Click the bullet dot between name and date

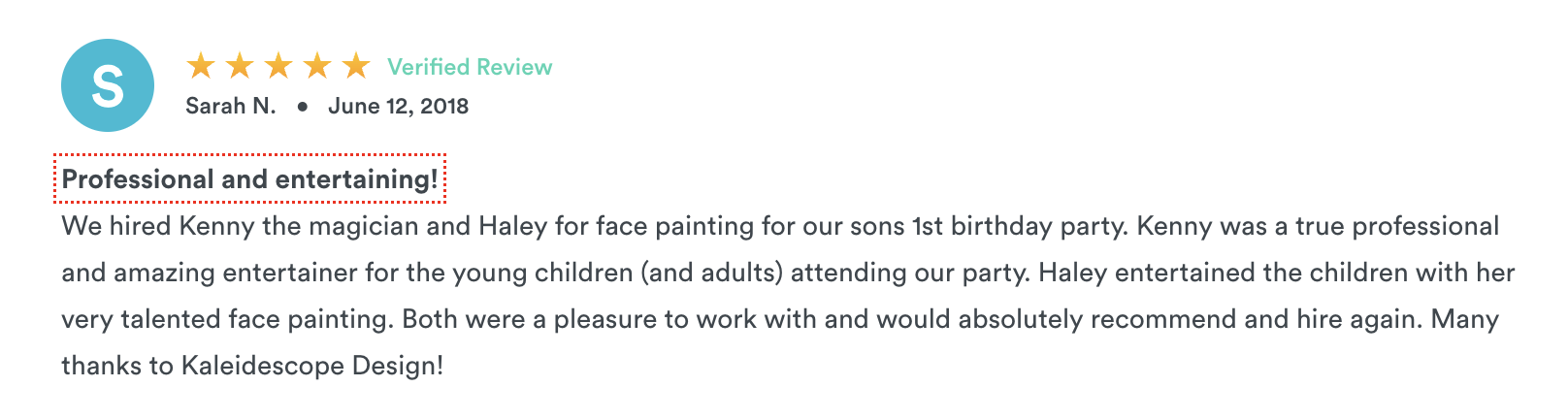(x=303, y=107)
